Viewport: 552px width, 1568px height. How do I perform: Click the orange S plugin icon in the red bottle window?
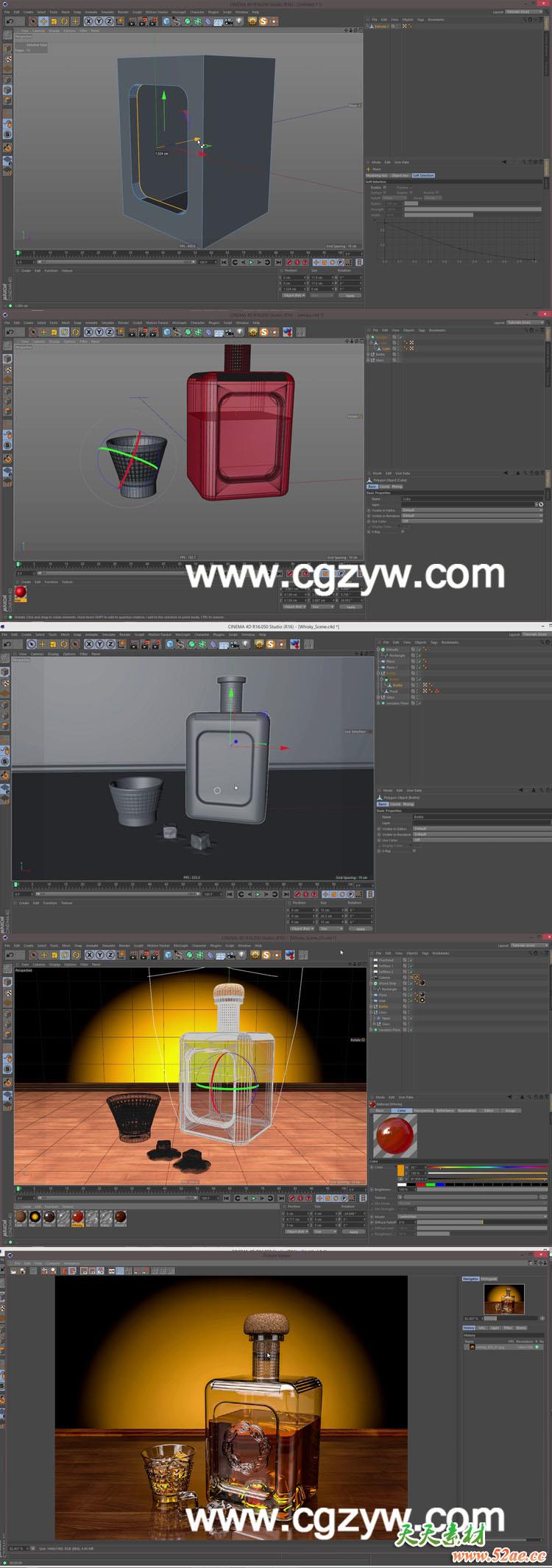[263, 332]
